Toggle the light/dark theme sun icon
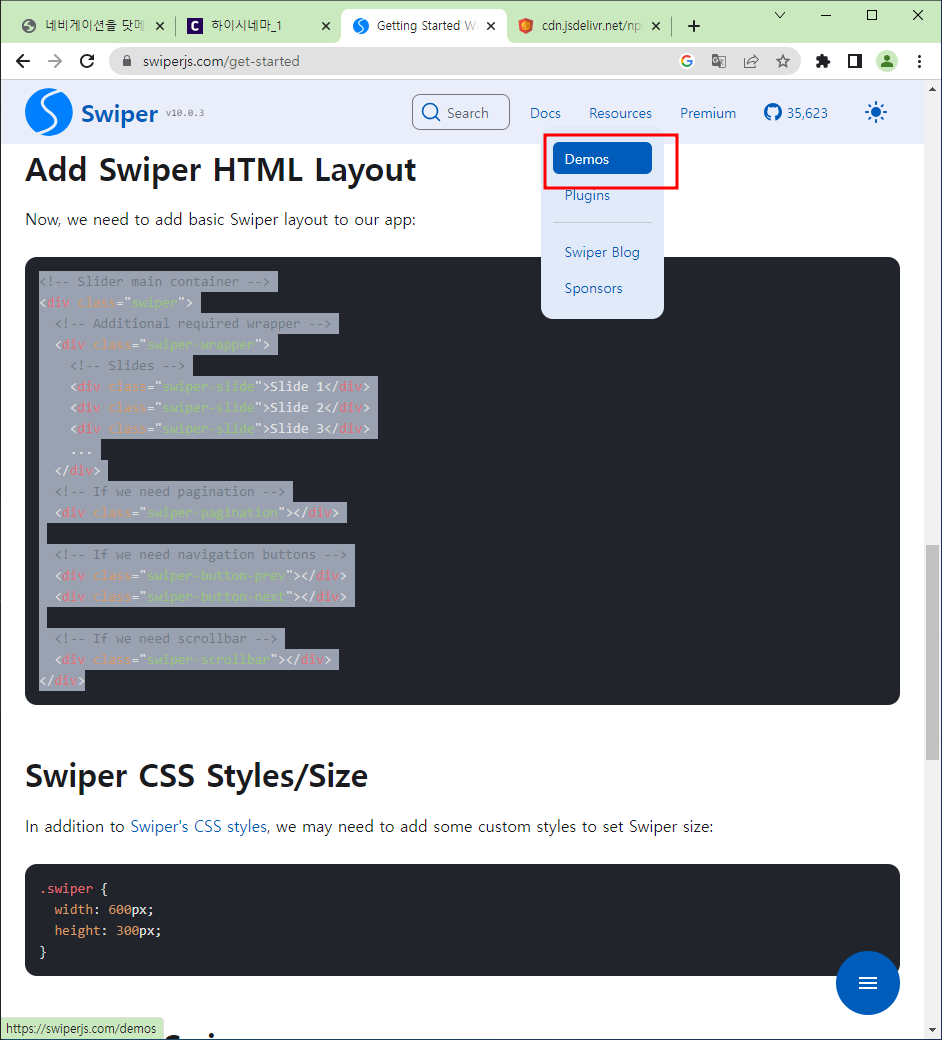This screenshot has width=942, height=1040. (876, 112)
